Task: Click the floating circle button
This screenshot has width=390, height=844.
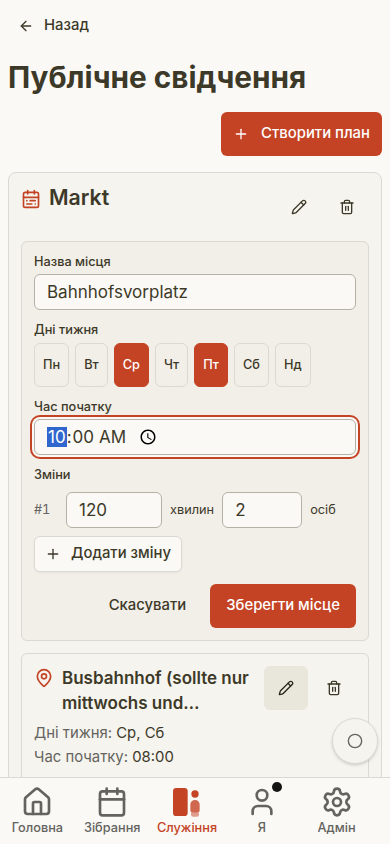Action: point(355,741)
